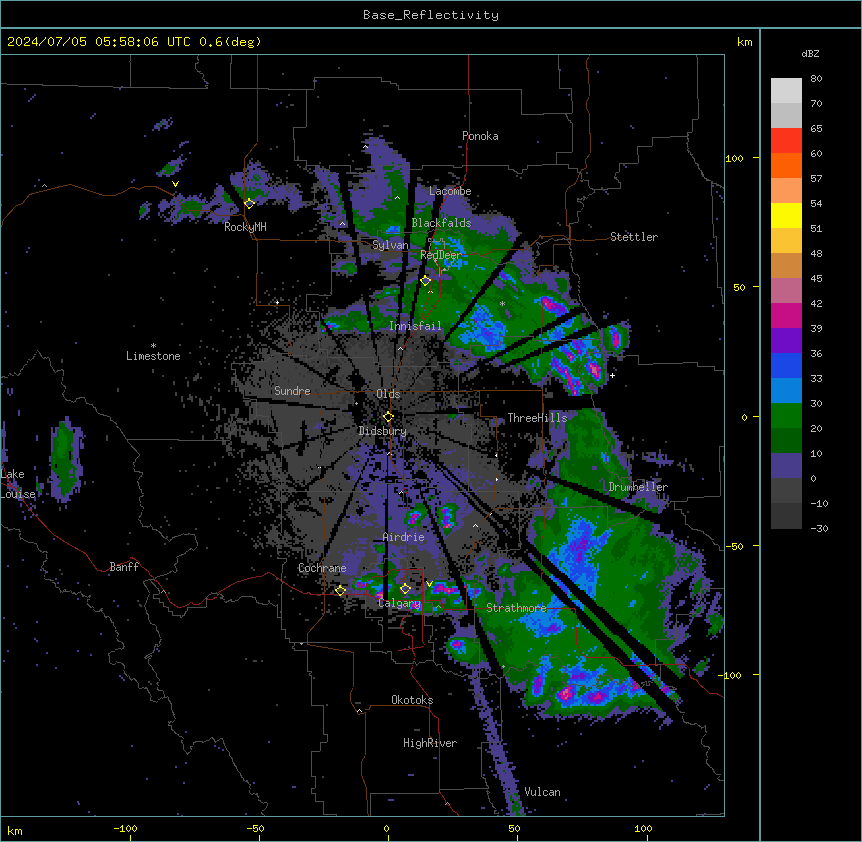Click the Airdrie label

click(404, 537)
